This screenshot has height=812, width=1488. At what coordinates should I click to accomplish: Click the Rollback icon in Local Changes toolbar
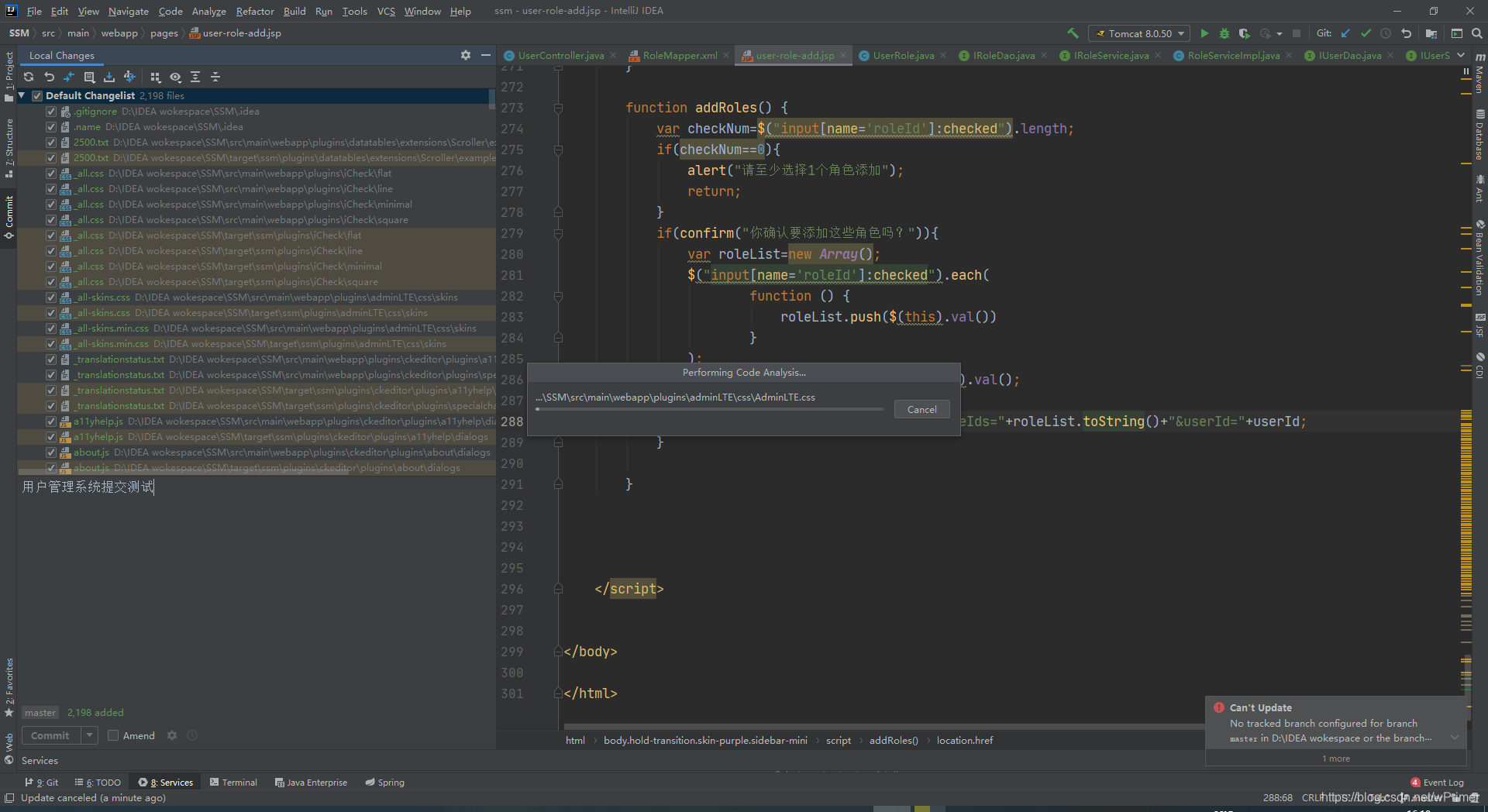(49, 77)
